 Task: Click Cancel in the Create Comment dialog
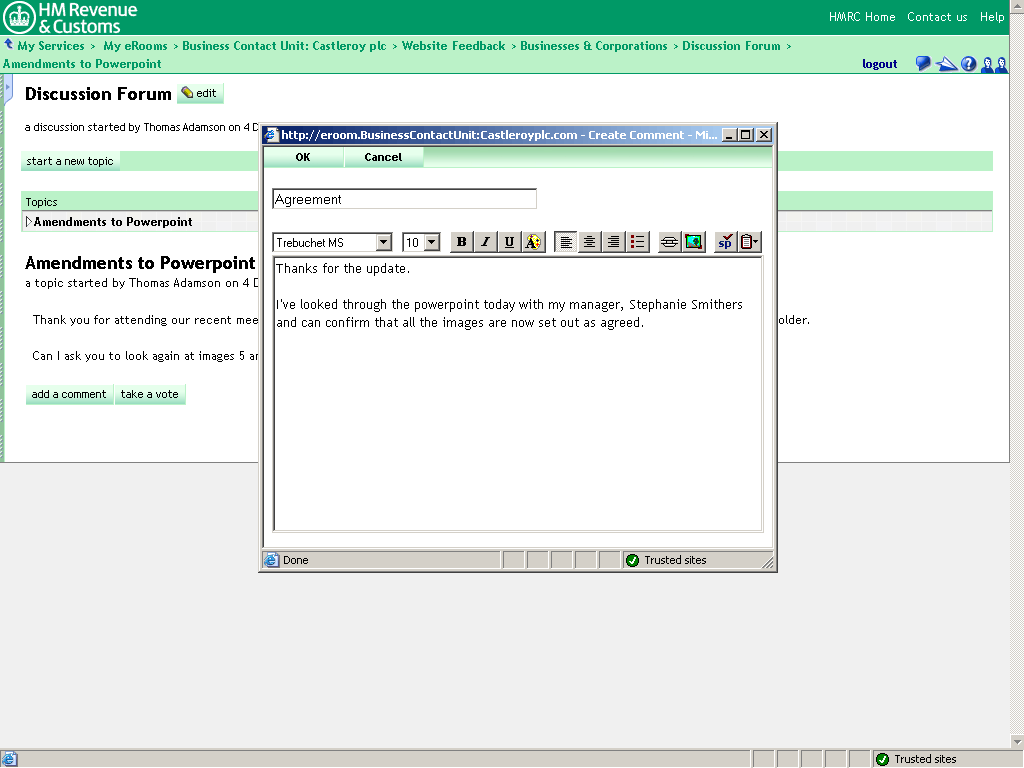[383, 157]
